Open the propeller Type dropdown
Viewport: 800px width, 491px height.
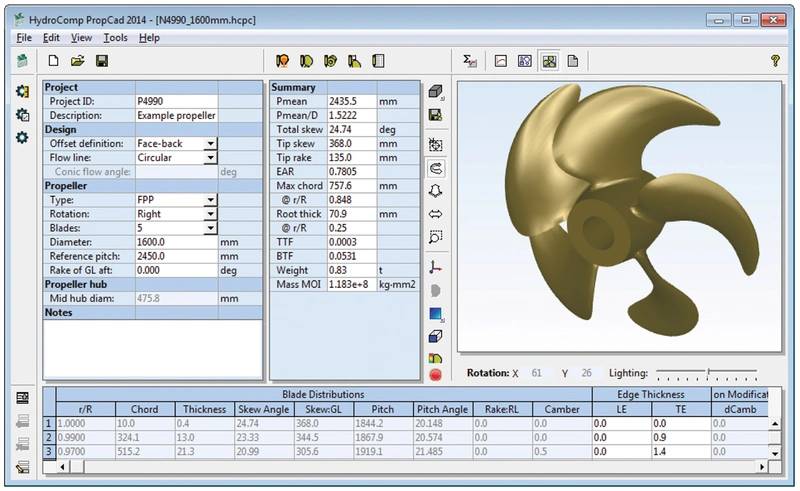click(210, 200)
